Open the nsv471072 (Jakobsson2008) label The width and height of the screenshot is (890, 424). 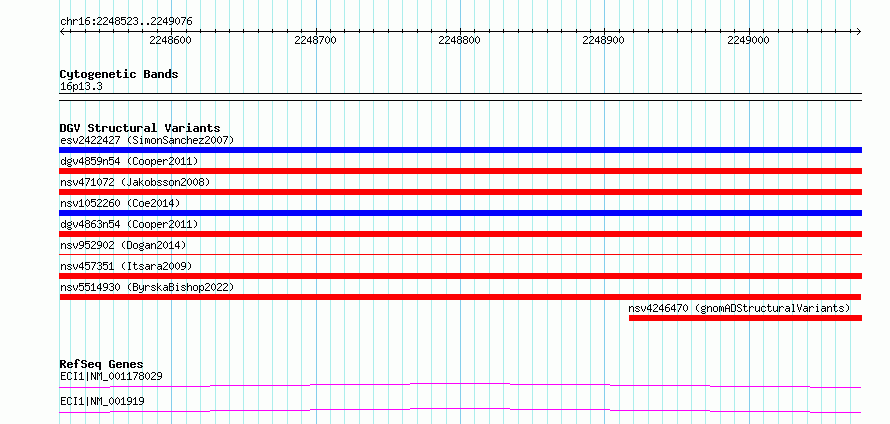point(135,182)
